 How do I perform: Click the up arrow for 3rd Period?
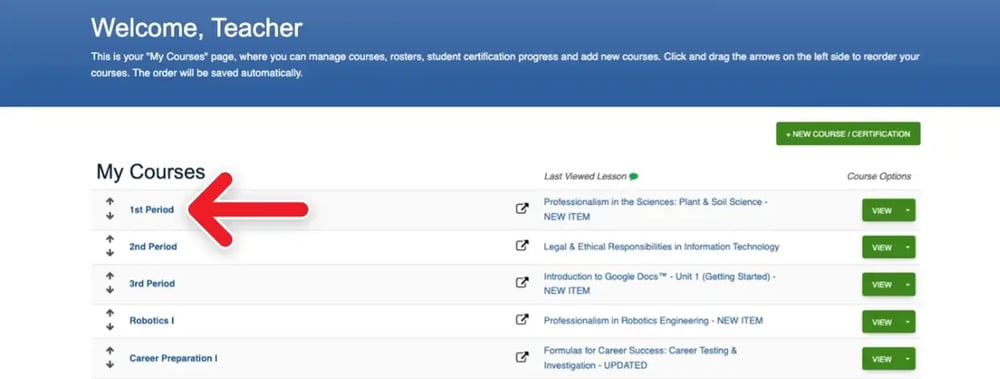110,276
